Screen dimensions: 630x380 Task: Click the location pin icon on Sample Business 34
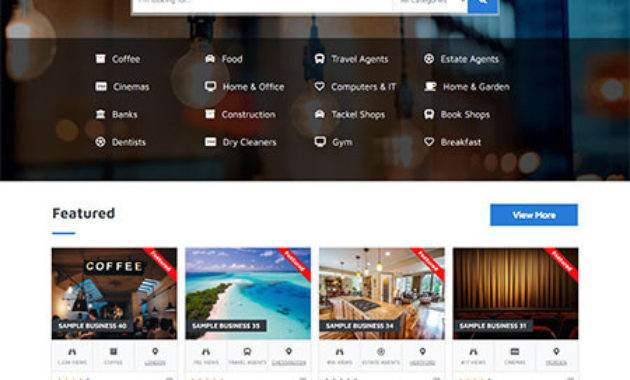coord(422,351)
